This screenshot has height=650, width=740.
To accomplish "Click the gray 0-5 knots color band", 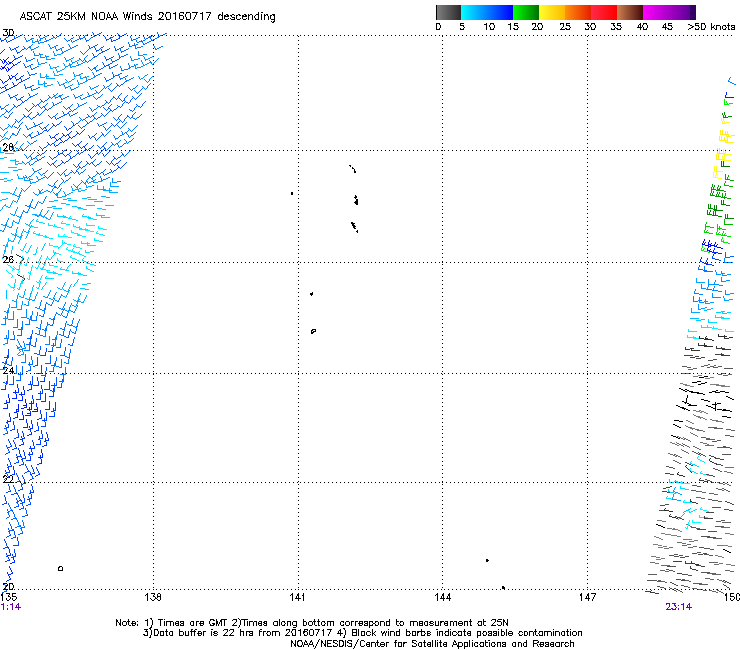I will click(x=448, y=12).
